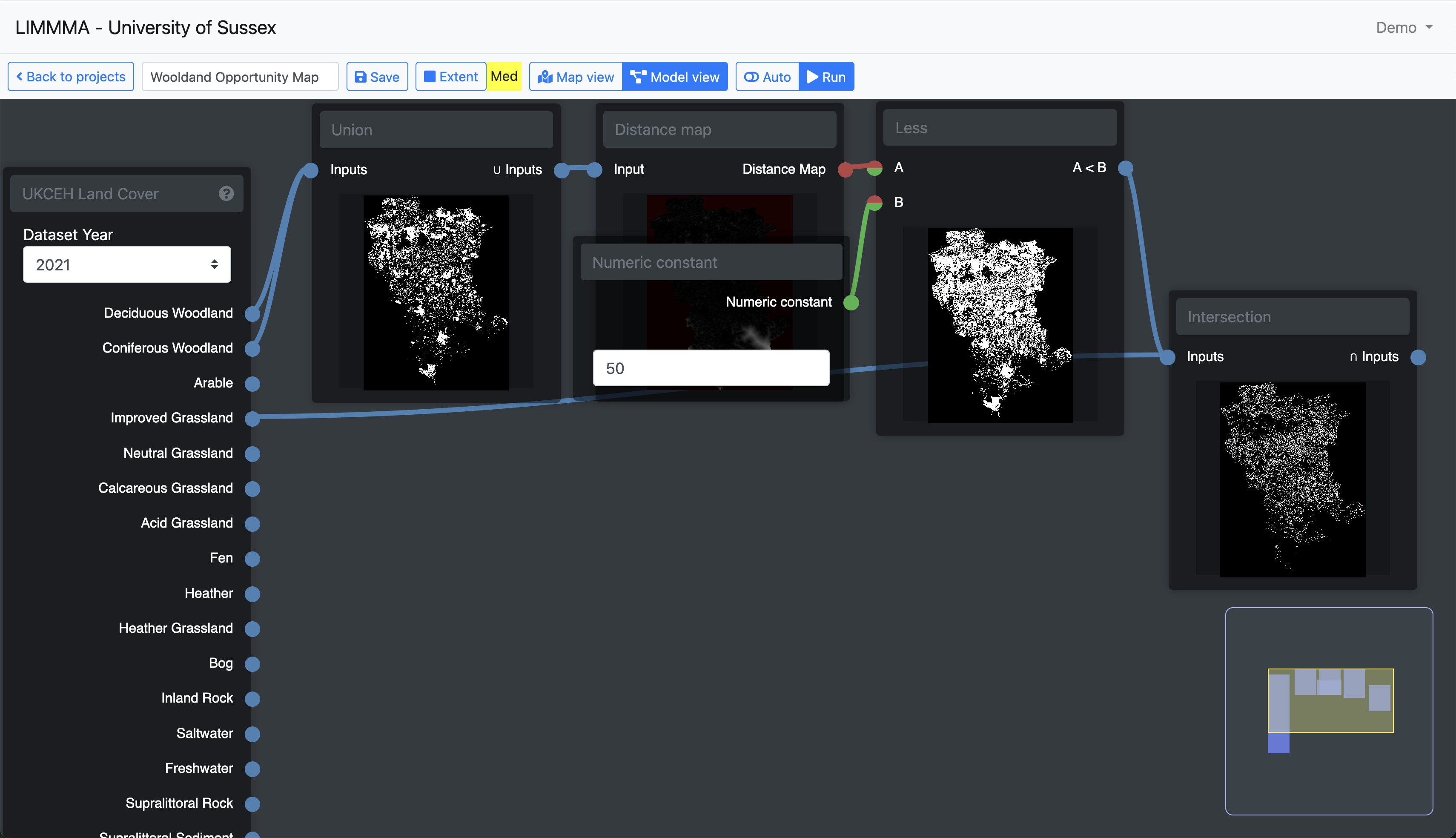1456x838 pixels.
Task: Switch to Model view
Action: point(675,77)
